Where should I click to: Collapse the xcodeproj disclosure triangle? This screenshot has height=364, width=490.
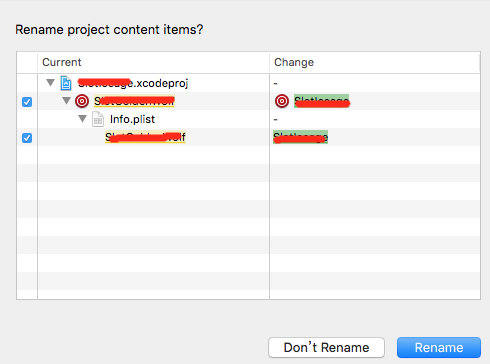[50, 82]
